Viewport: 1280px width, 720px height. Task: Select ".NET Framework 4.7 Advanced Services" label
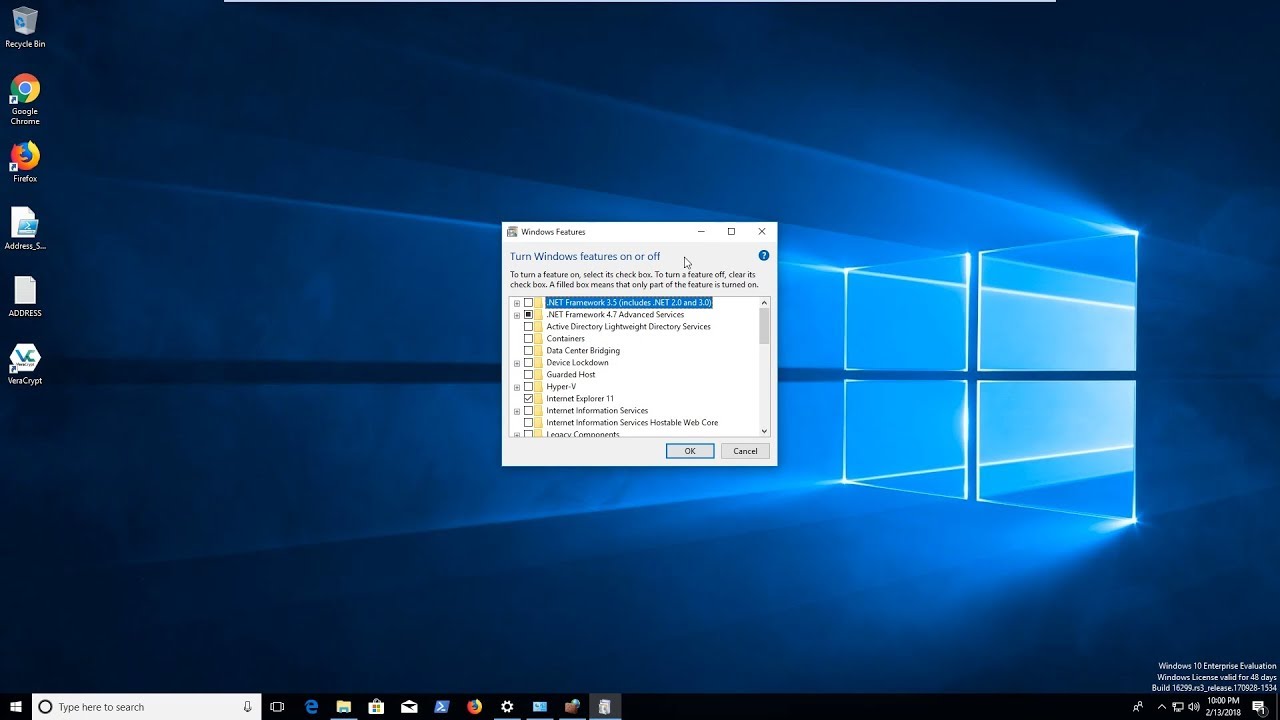(x=615, y=315)
